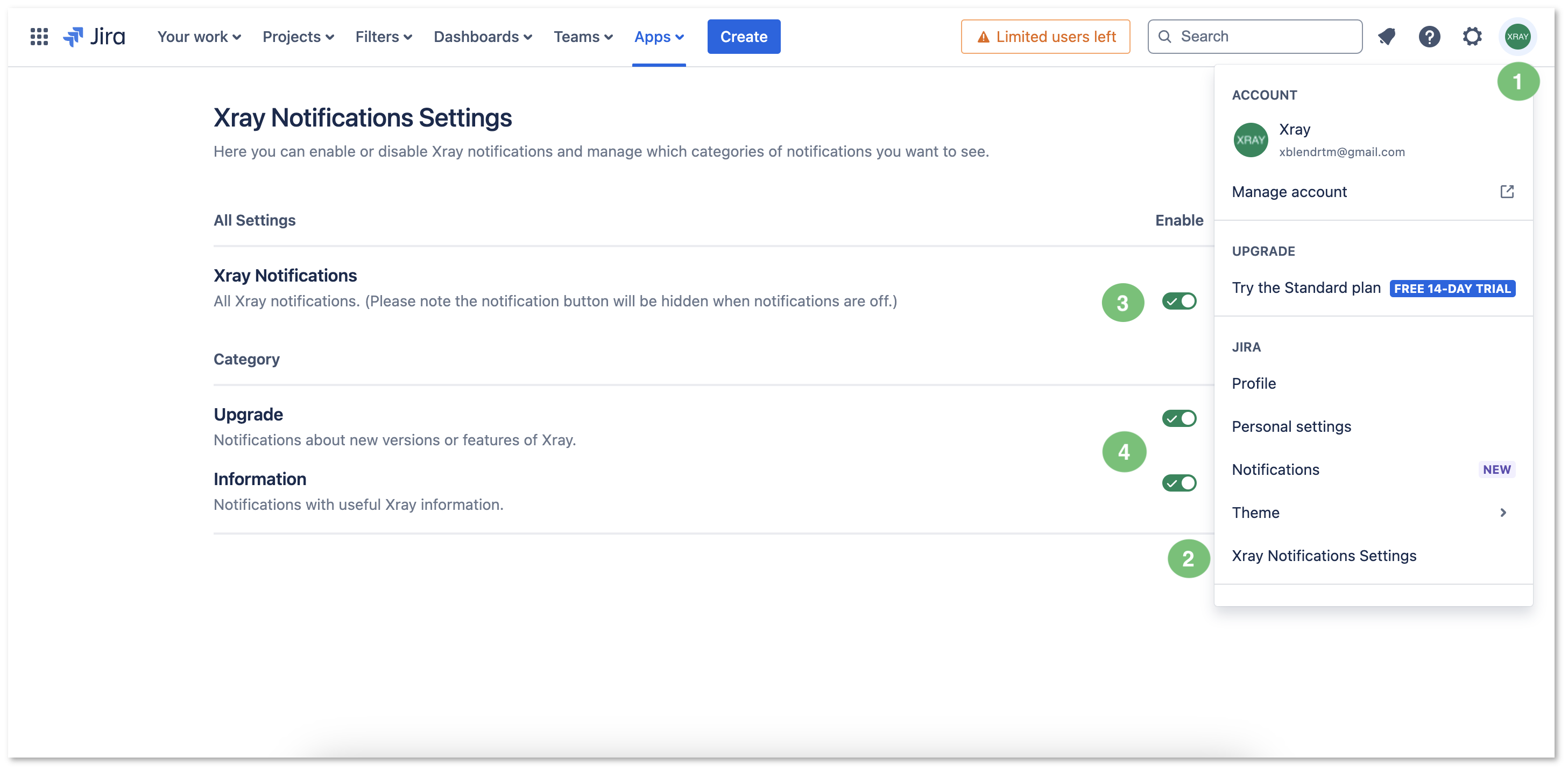This screenshot has width=1568, height=771.
Task: Click the Xray Notifications Settings page heading
Action: coord(362,118)
